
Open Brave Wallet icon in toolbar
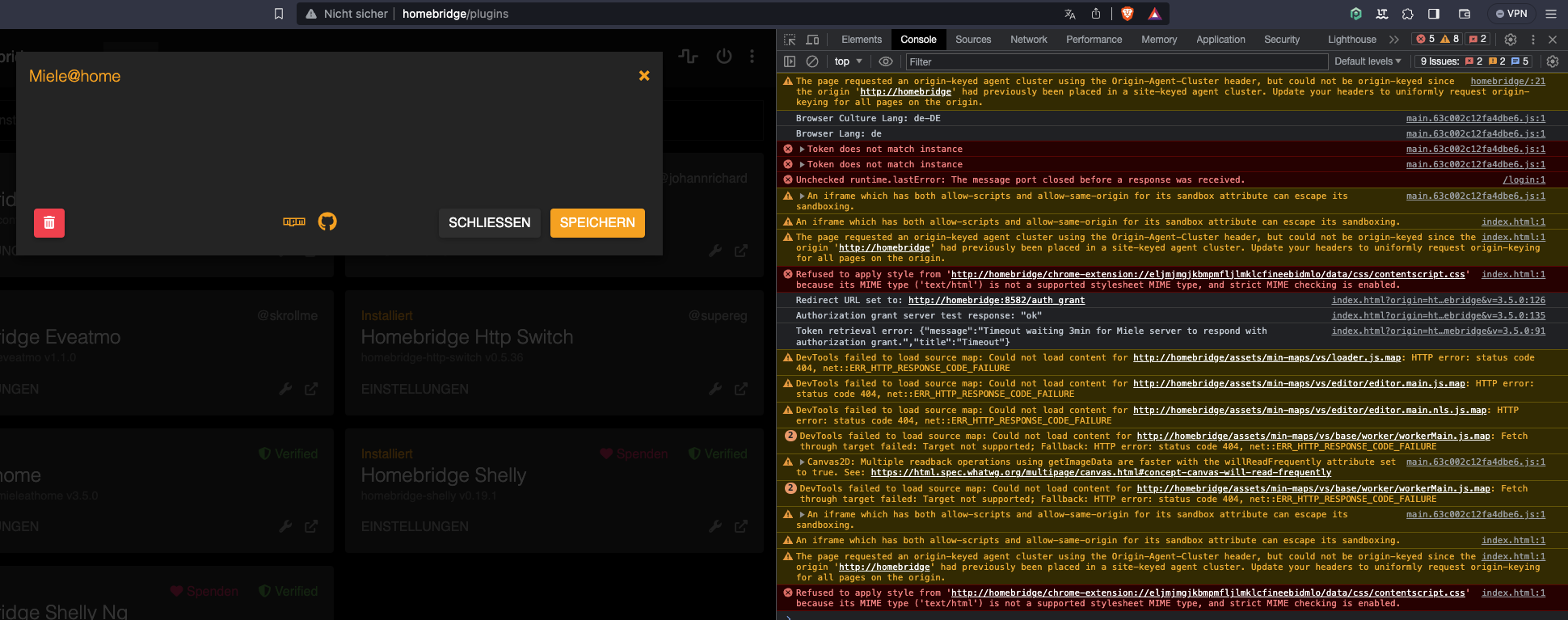1464,14
